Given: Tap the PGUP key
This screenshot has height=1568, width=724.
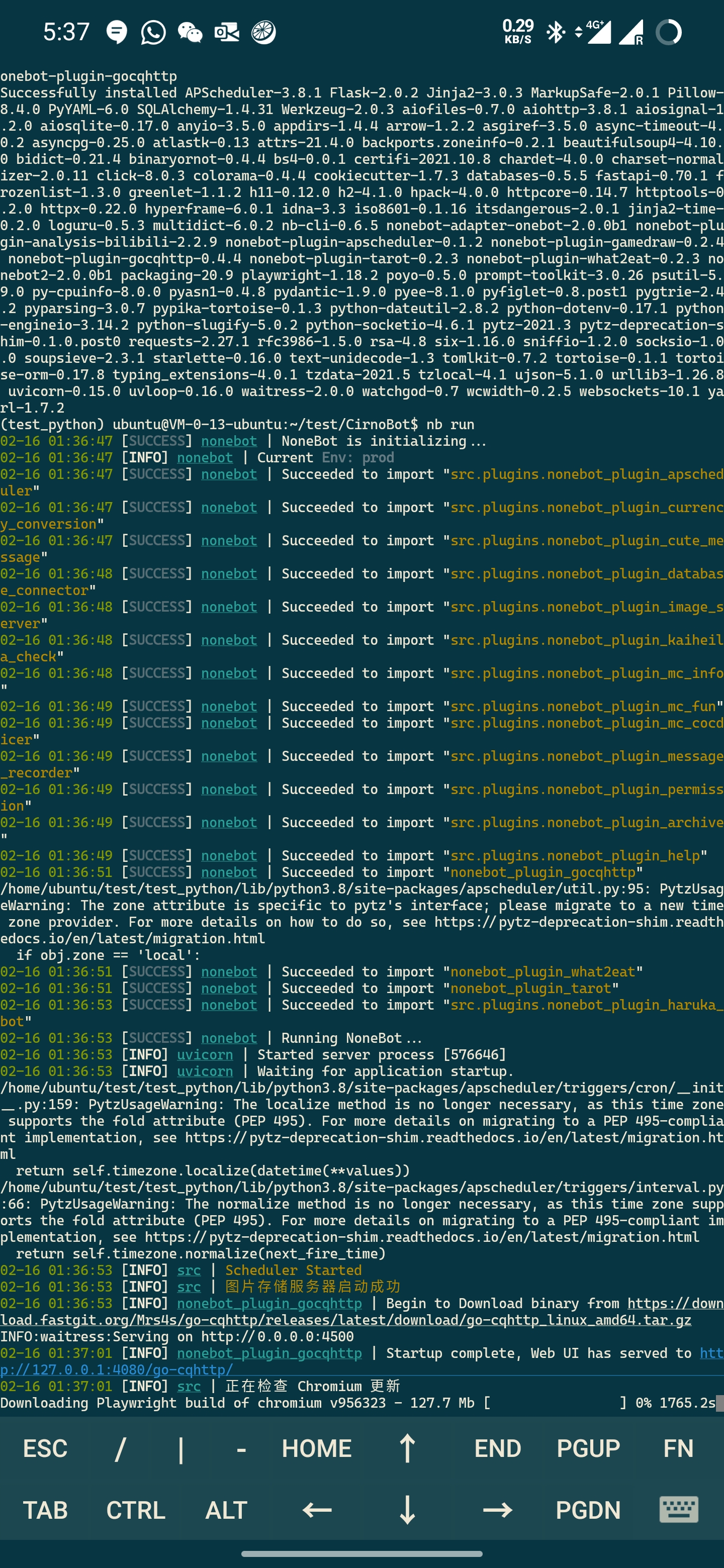Looking at the screenshot, I should coord(588,1448).
